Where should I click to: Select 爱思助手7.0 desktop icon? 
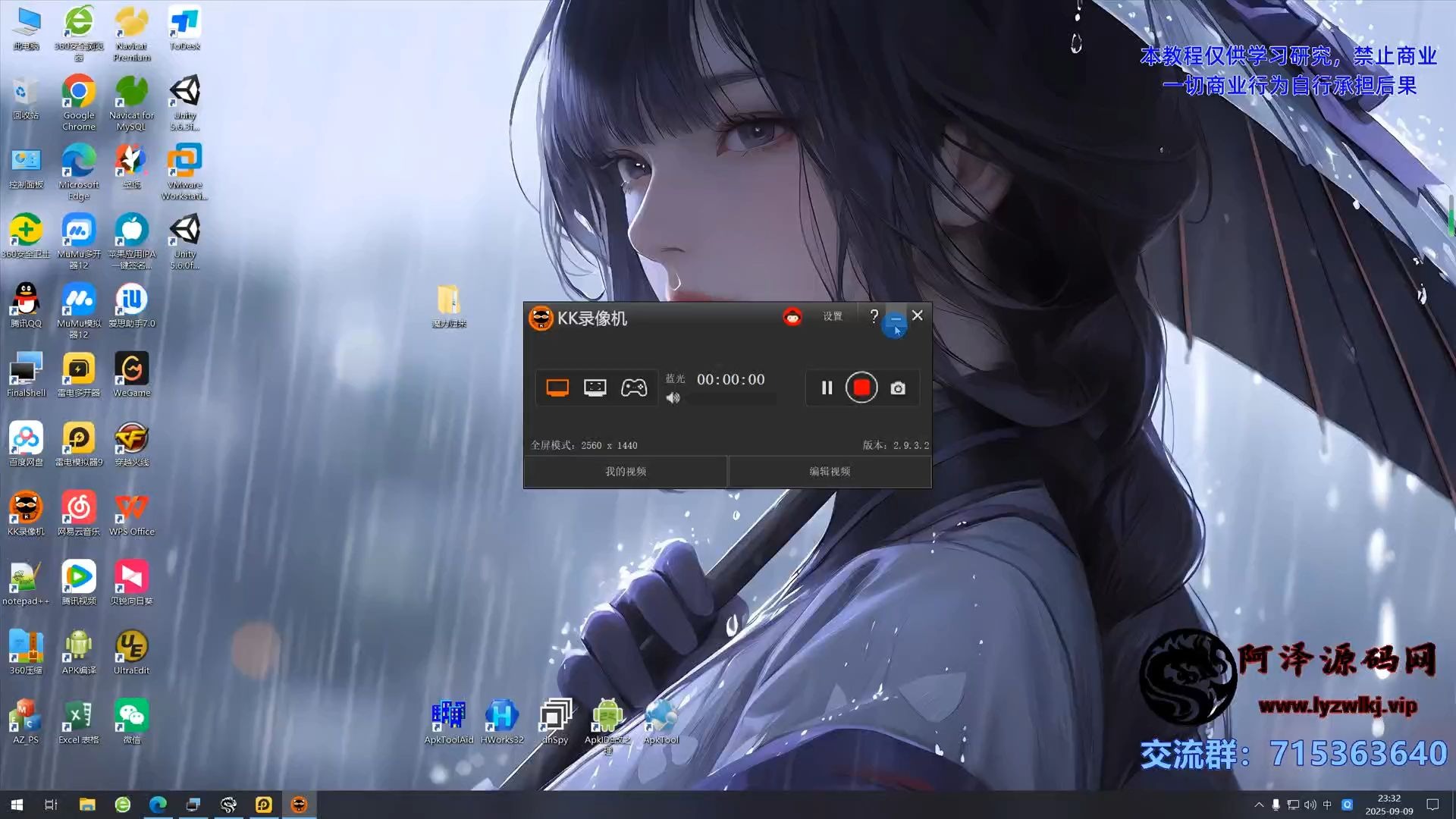pos(131,305)
